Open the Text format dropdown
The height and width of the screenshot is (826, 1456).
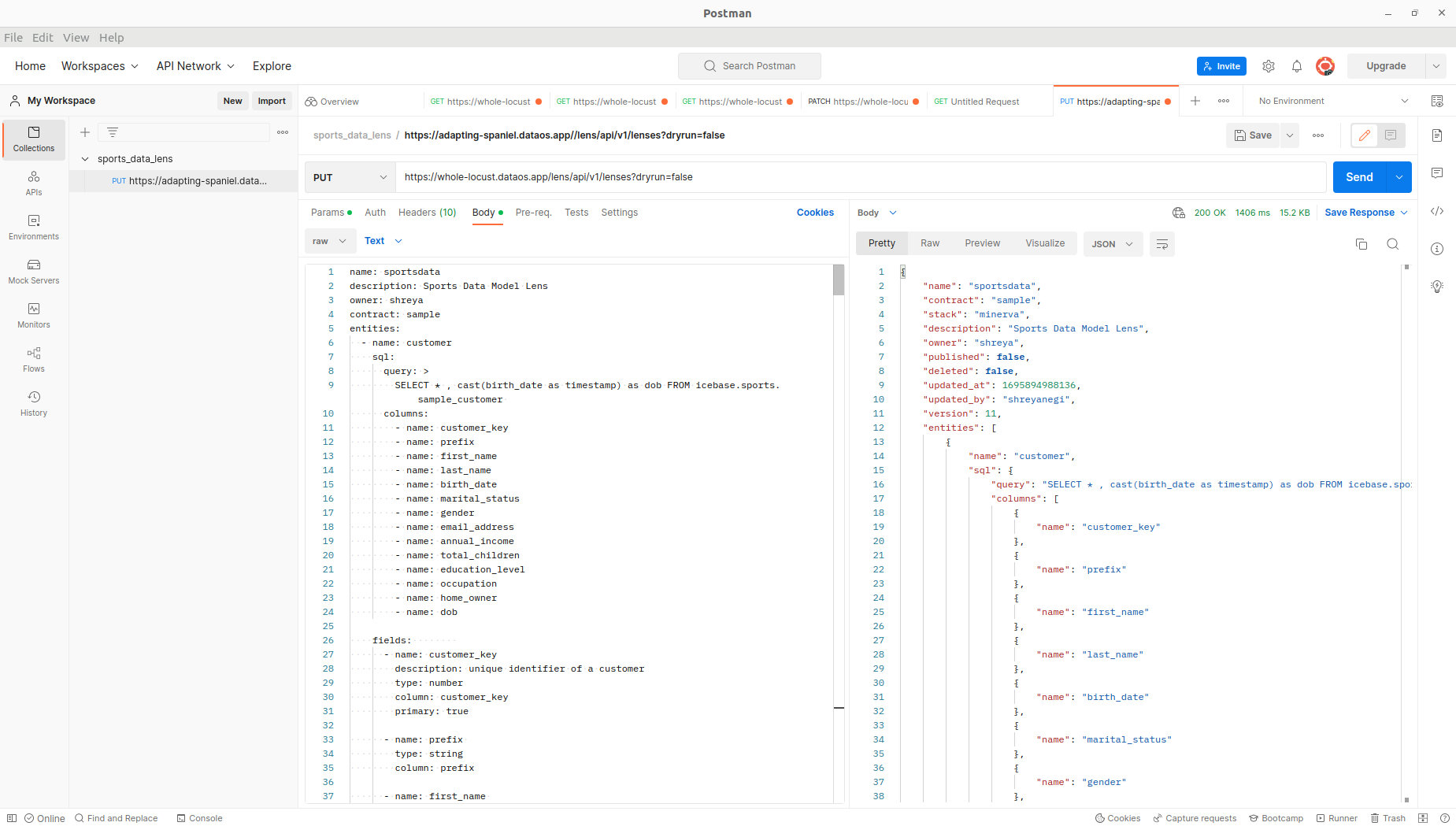tap(383, 241)
